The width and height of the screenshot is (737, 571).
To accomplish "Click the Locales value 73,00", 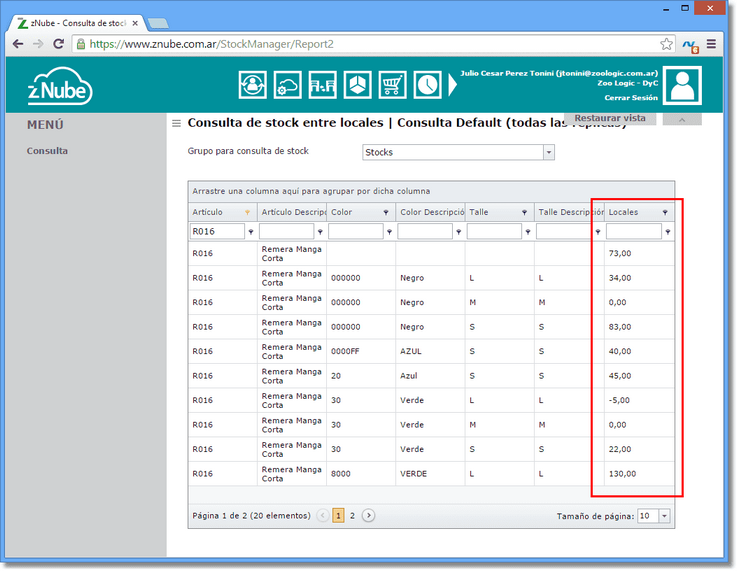I will (x=619, y=254).
